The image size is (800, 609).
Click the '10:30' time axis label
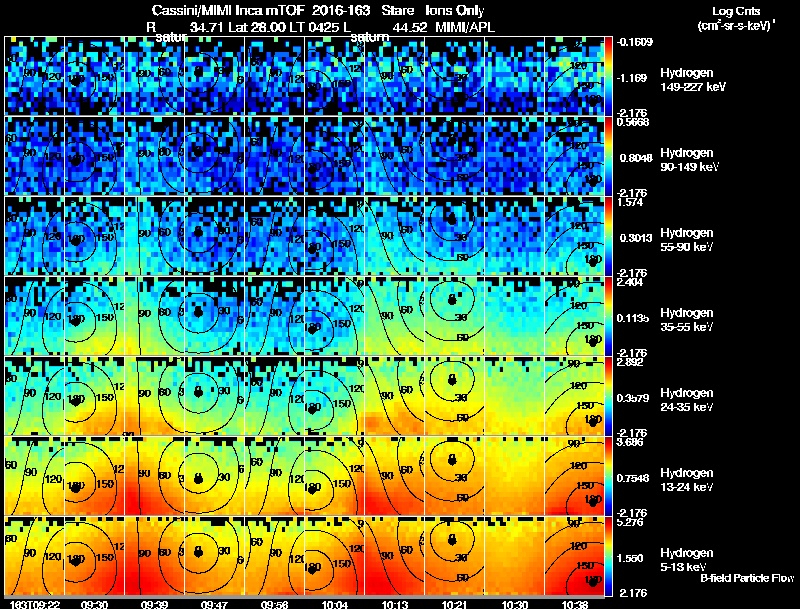[514, 604]
